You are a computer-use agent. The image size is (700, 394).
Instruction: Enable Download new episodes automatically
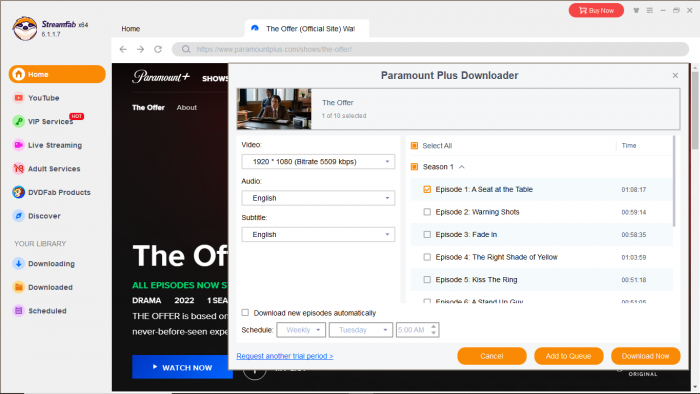pyautogui.click(x=245, y=313)
